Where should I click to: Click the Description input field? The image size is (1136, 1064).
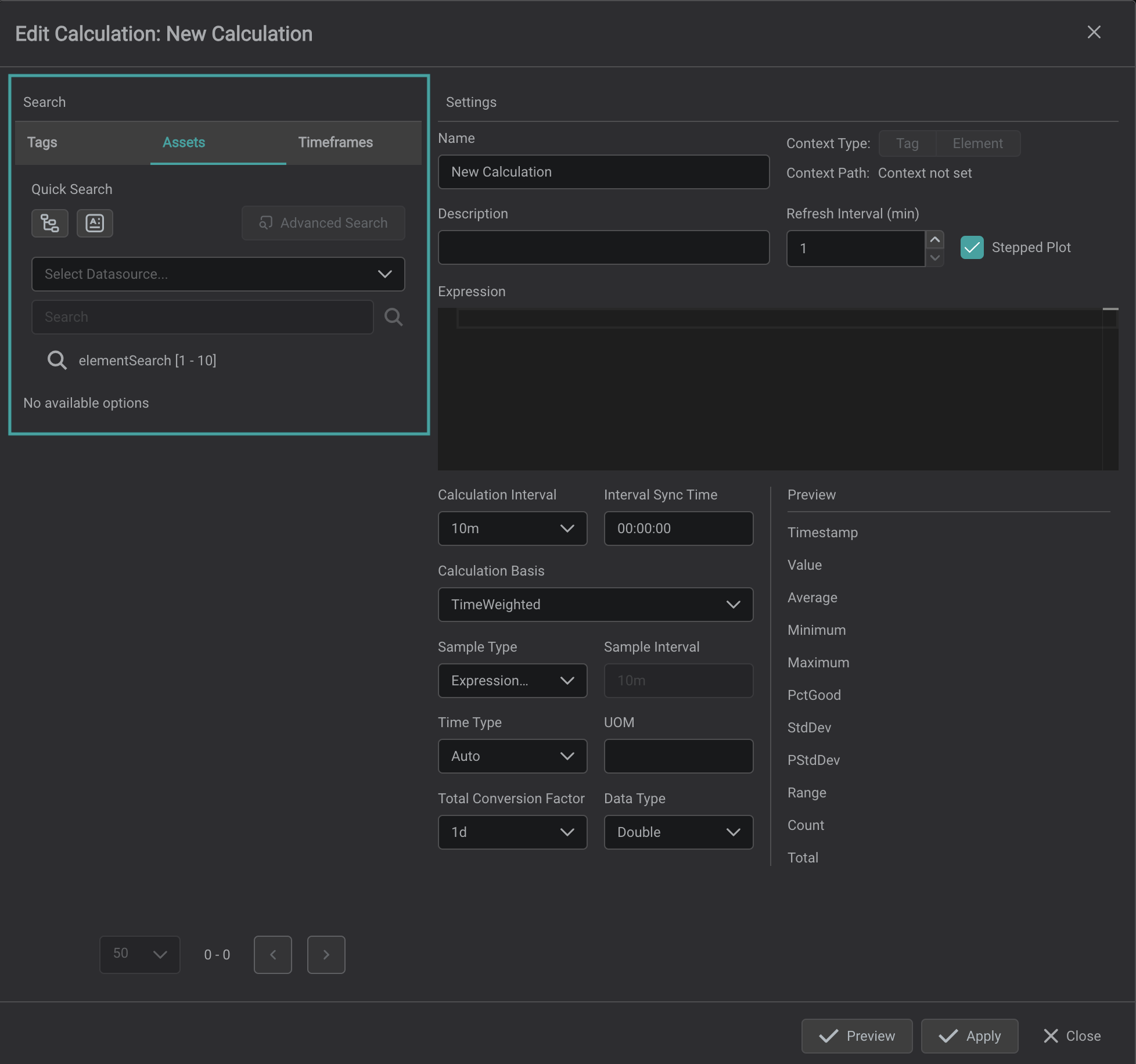coord(604,247)
